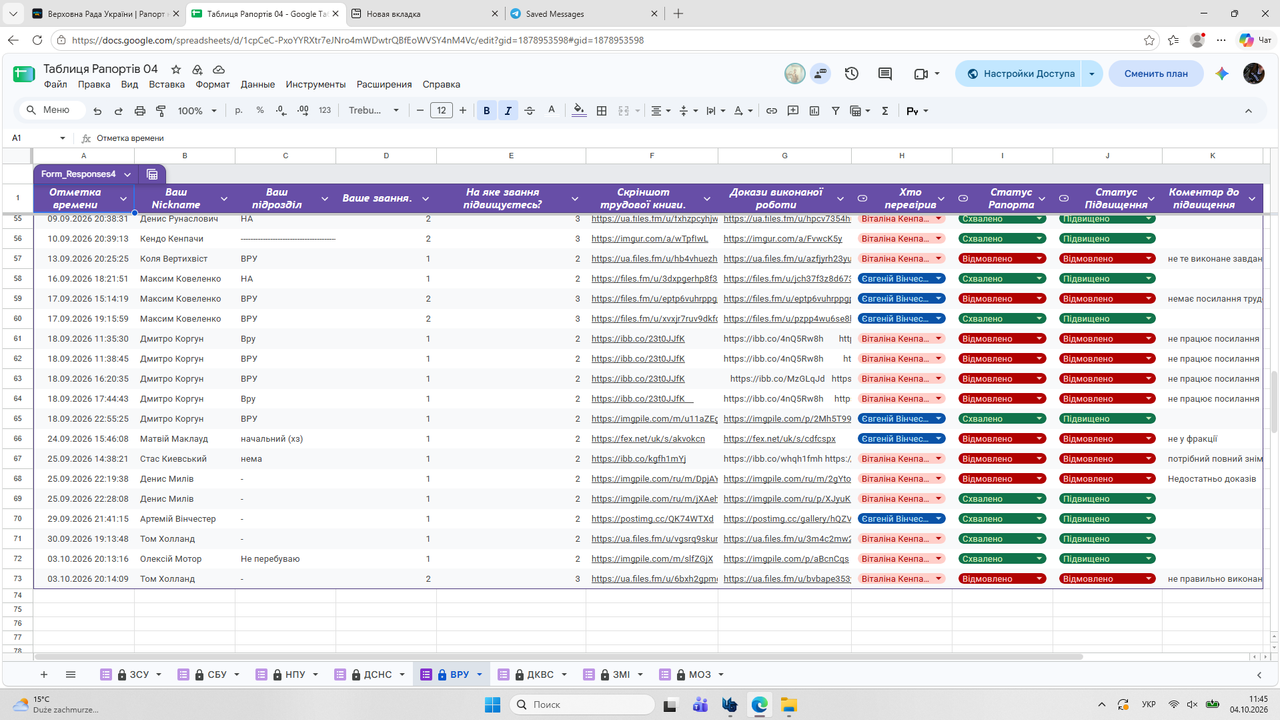Screen dimensions: 1280x720
Task: Click the font size field showing 12
Action: click(x=441, y=111)
